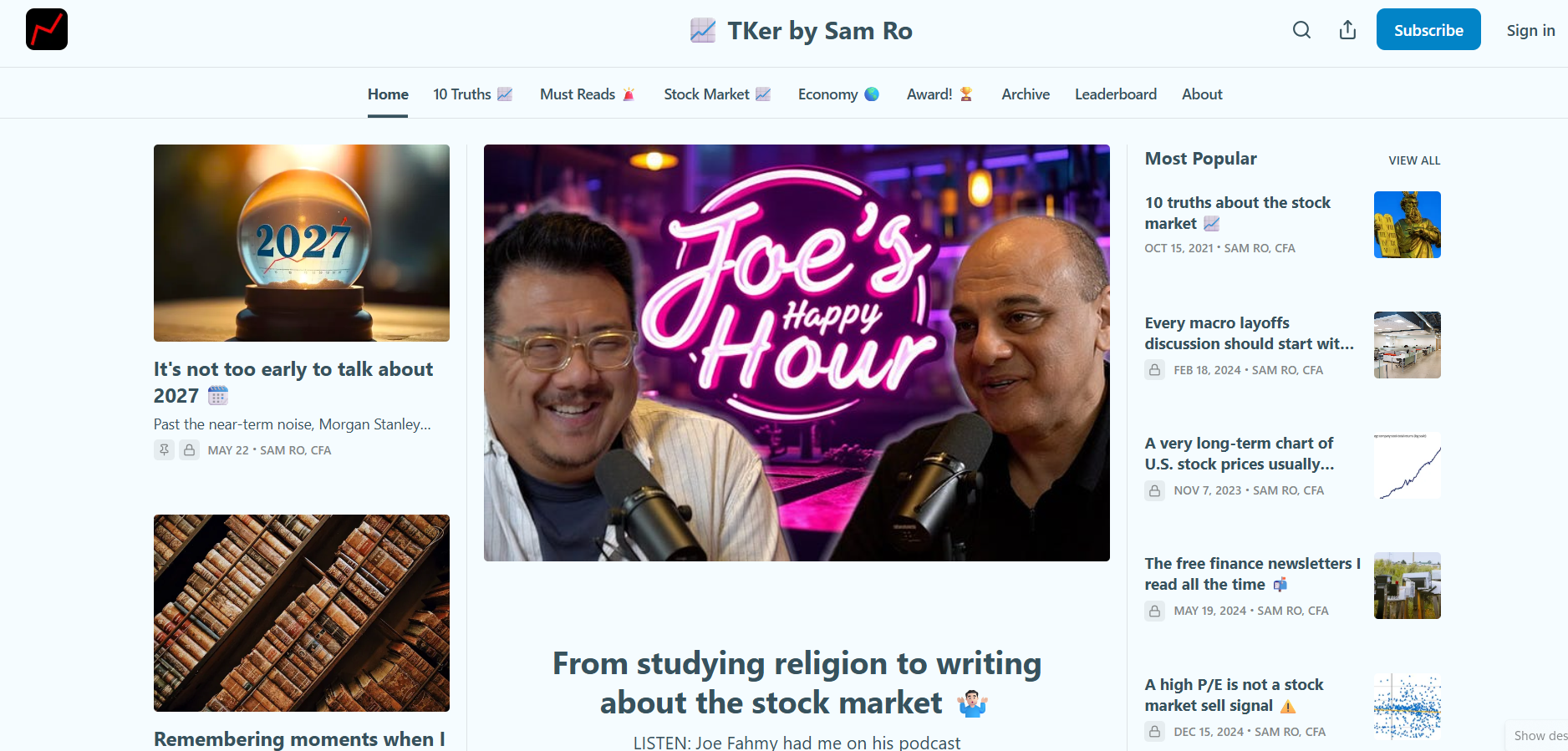This screenshot has height=751, width=1568.
Task: Open the Leaderboard tab
Action: click(1116, 94)
